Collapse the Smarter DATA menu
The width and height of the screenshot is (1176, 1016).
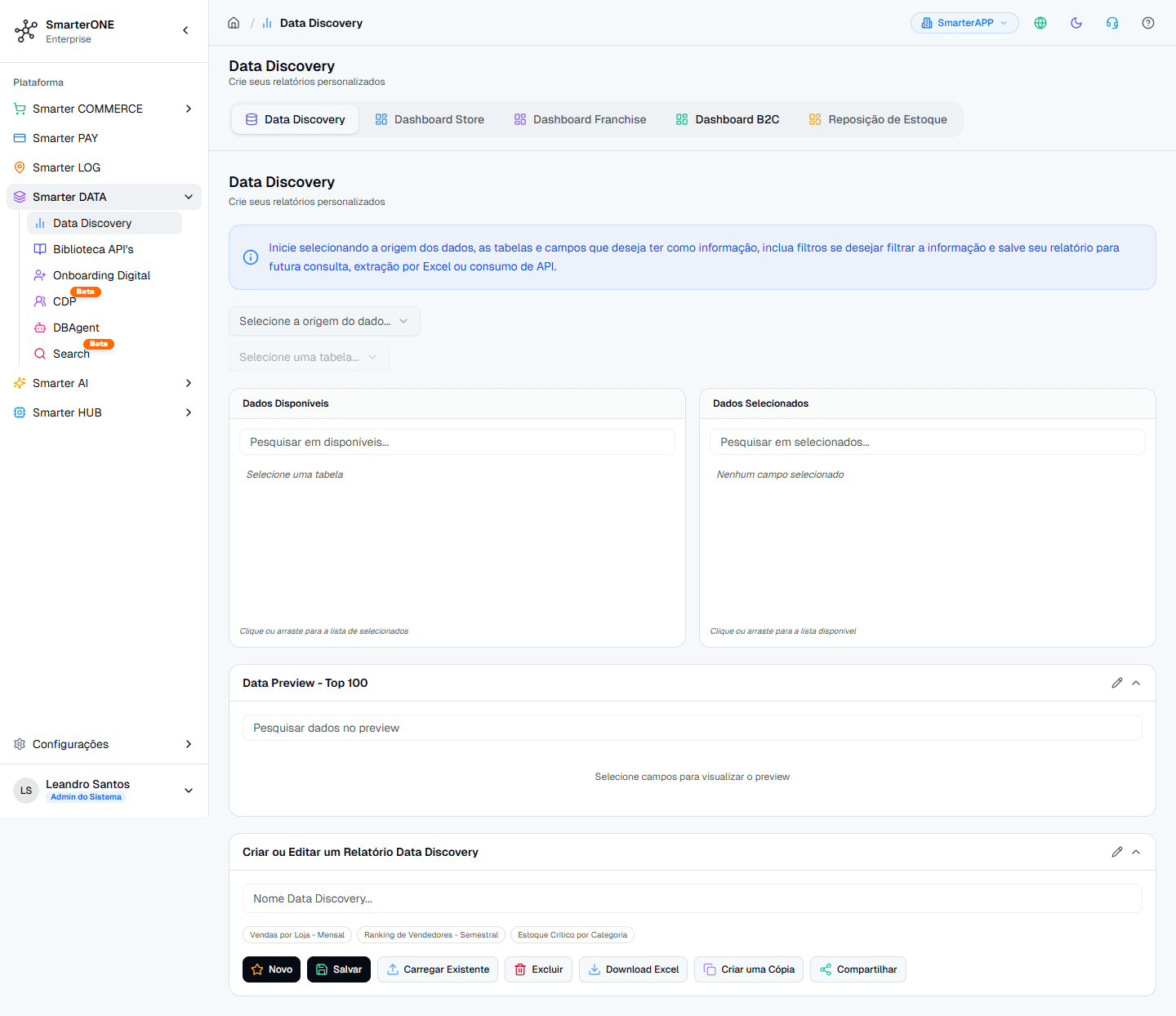tap(104, 197)
